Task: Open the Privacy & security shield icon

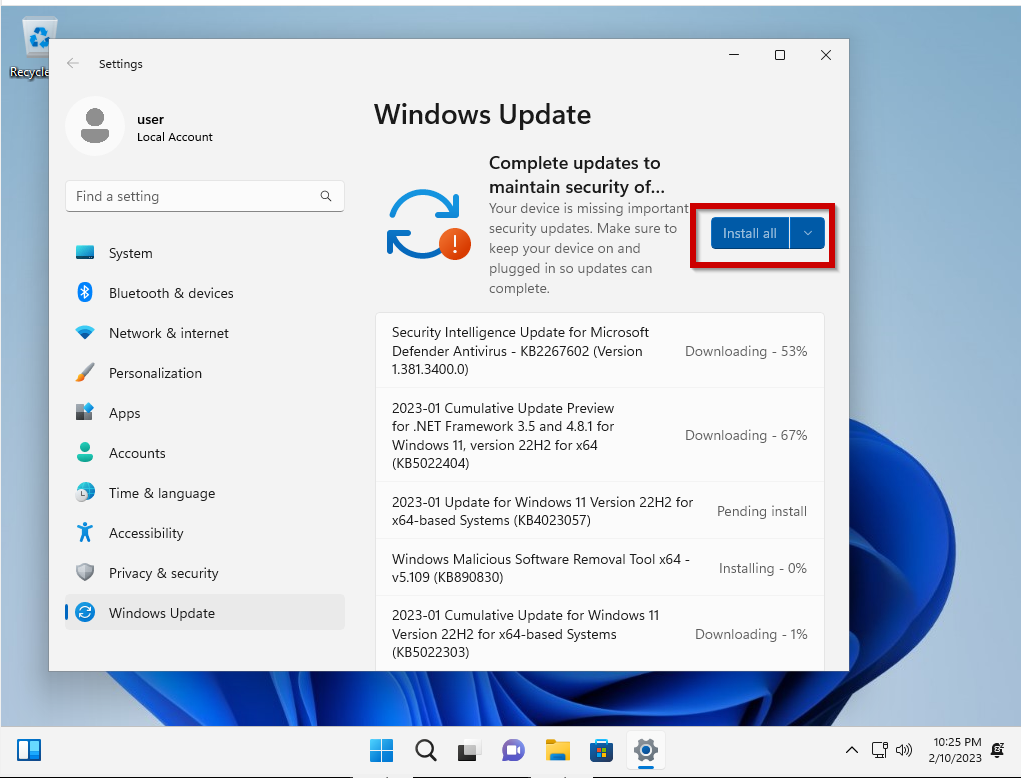Action: pyautogui.click(x=85, y=572)
